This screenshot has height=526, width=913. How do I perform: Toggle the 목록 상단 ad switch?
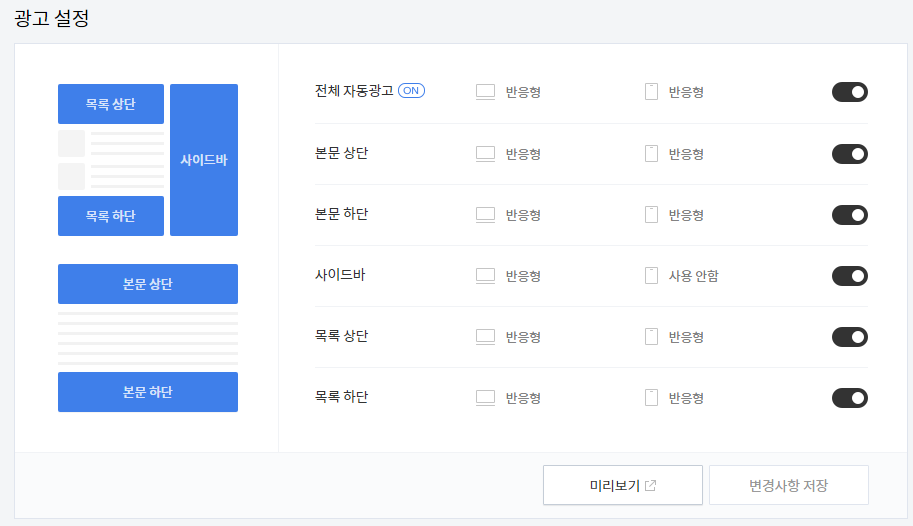(x=850, y=337)
